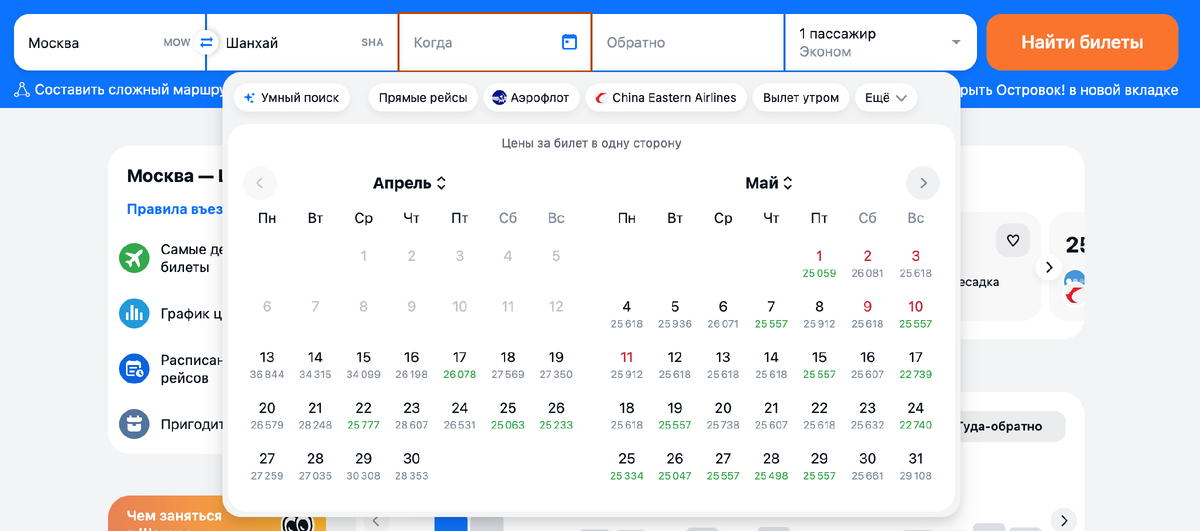Select April 15 priced 34 099
This screenshot has height=531, width=1200.
(x=364, y=364)
